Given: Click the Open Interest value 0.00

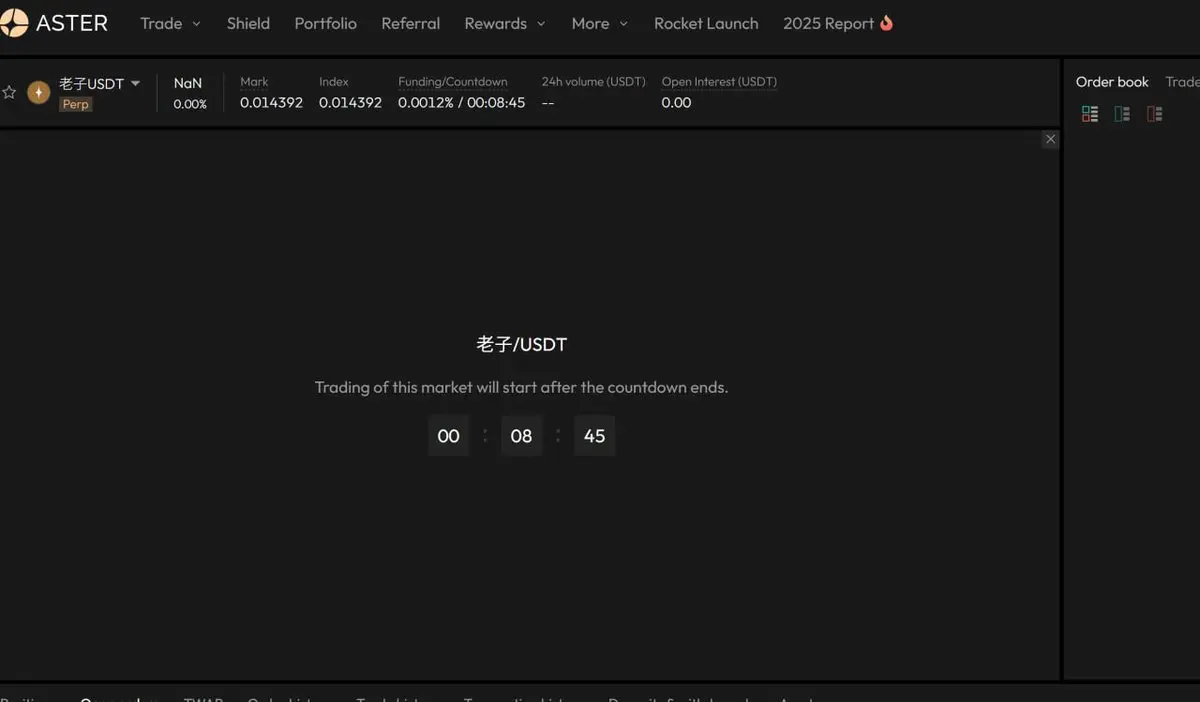Looking at the screenshot, I should click(676, 103).
